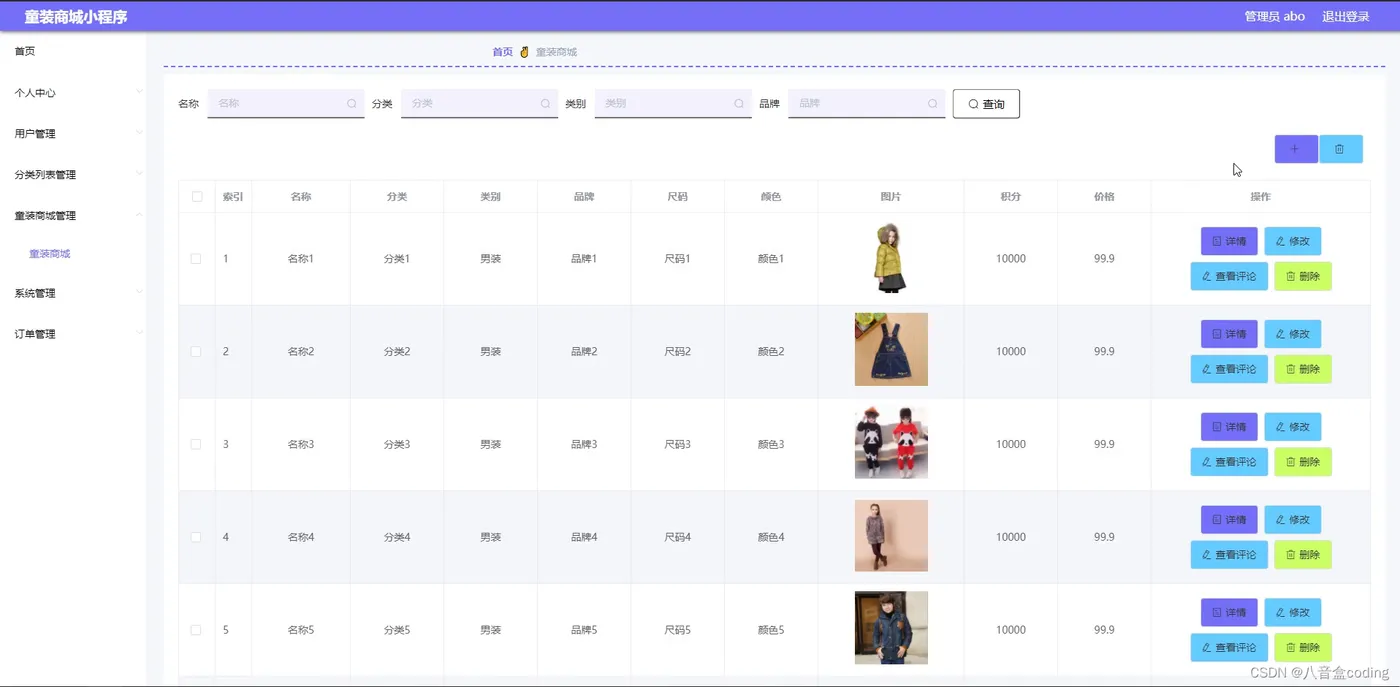Viewport: 1400px width, 687px height.
Task: Expand 系统管理 sidebar menu arrow
Action: [x=139, y=292]
